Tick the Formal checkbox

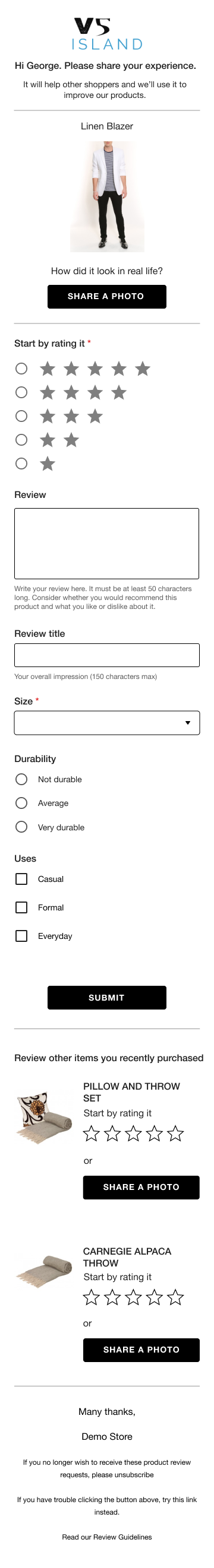point(21,907)
